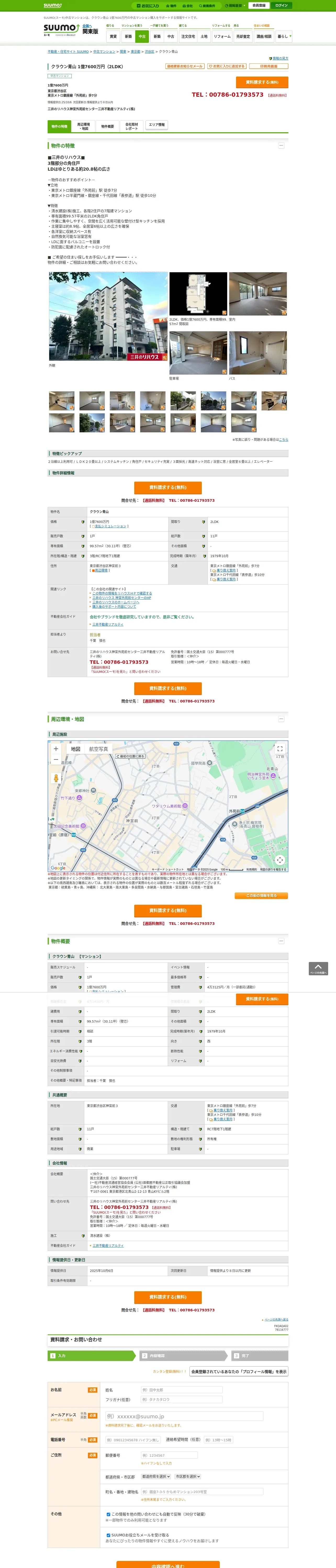
Task: Open ページの先頭へ戻る link
Action: click(x=276, y=1320)
